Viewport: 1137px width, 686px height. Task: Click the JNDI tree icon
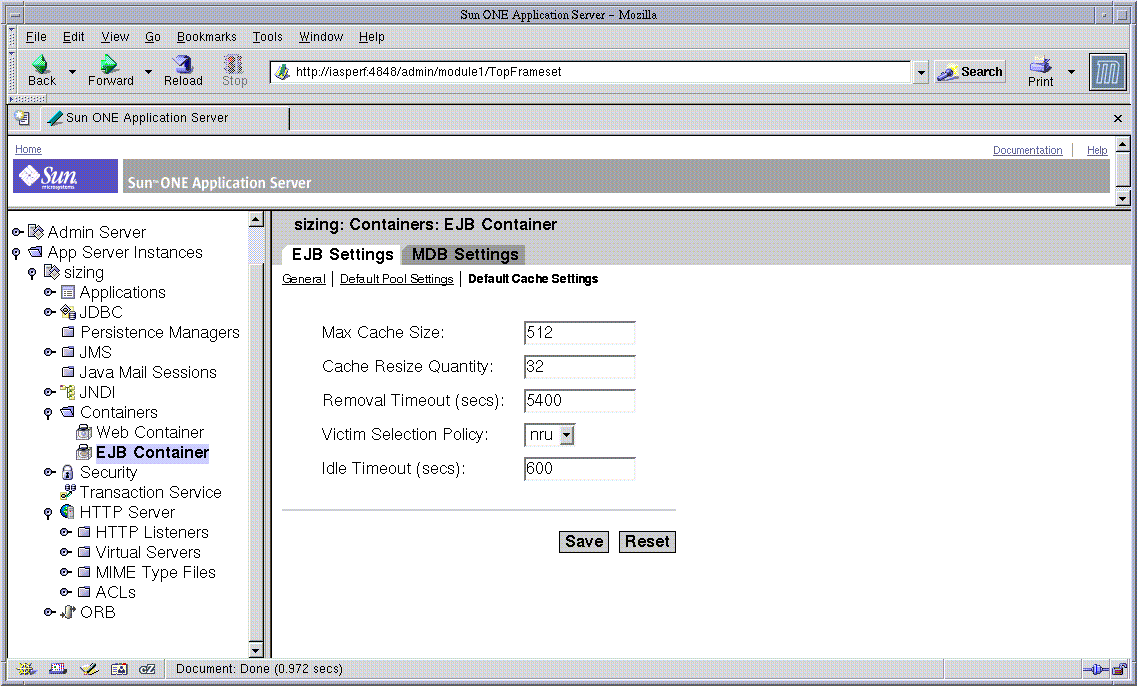pos(67,392)
